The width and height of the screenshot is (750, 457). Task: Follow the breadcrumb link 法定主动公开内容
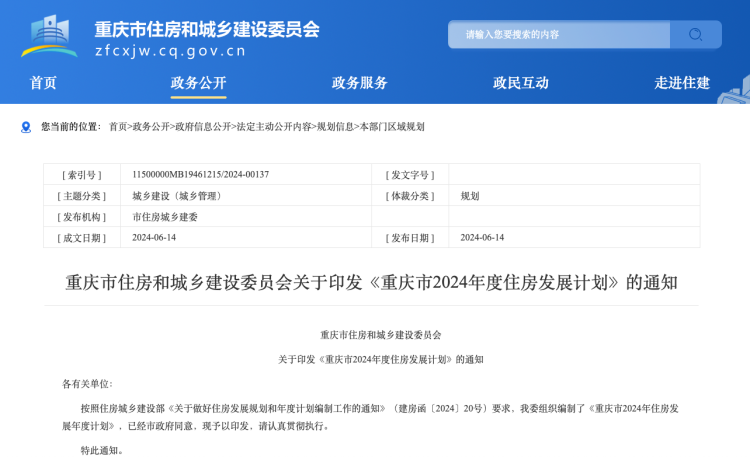(x=274, y=127)
